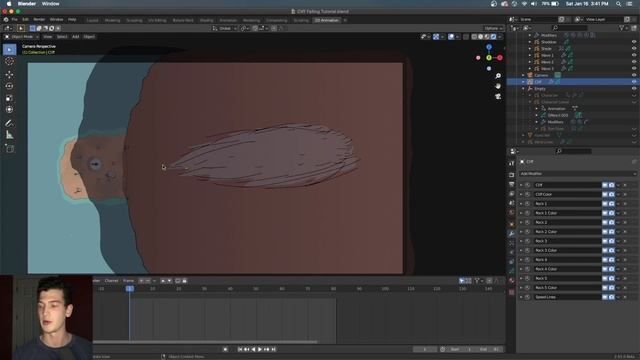The width and height of the screenshot is (640, 360).
Task: Expand the Rock 1 Color modifier panel
Action: pyautogui.click(x=521, y=213)
